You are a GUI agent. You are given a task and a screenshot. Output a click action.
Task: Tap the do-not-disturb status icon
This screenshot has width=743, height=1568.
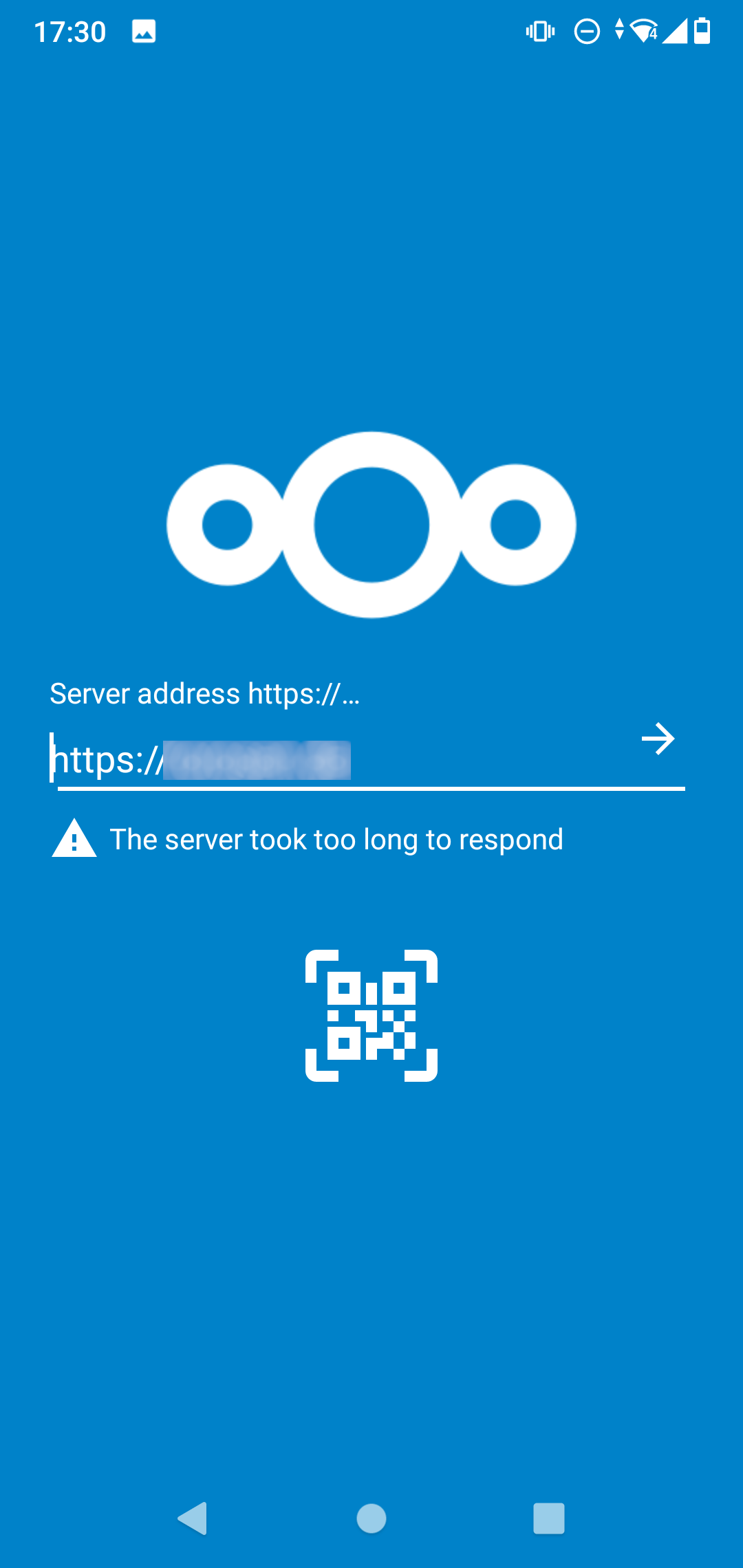587,31
